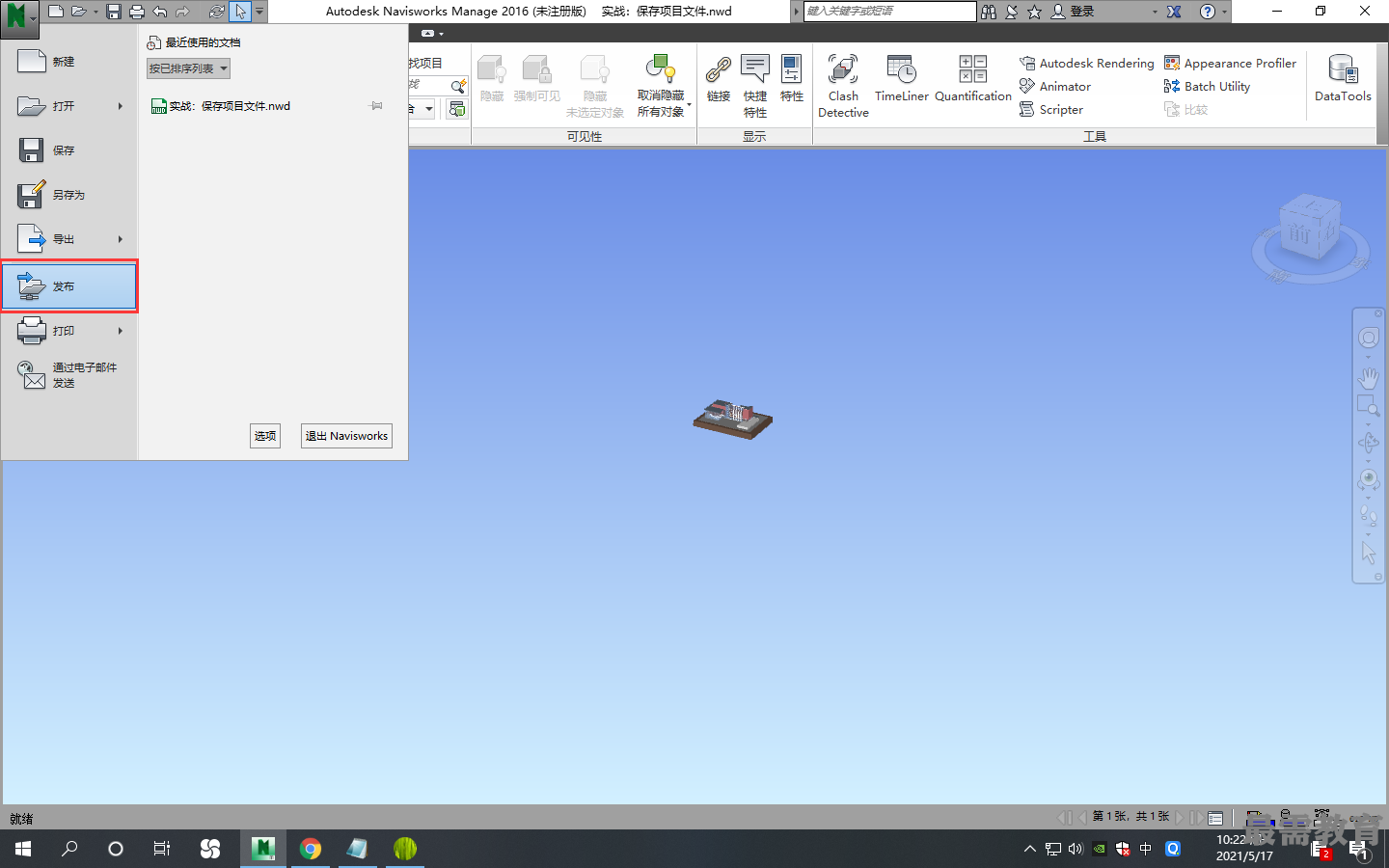This screenshot has height=868, width=1389.
Task: Open Chrome from the Windows taskbar
Action: point(310,849)
